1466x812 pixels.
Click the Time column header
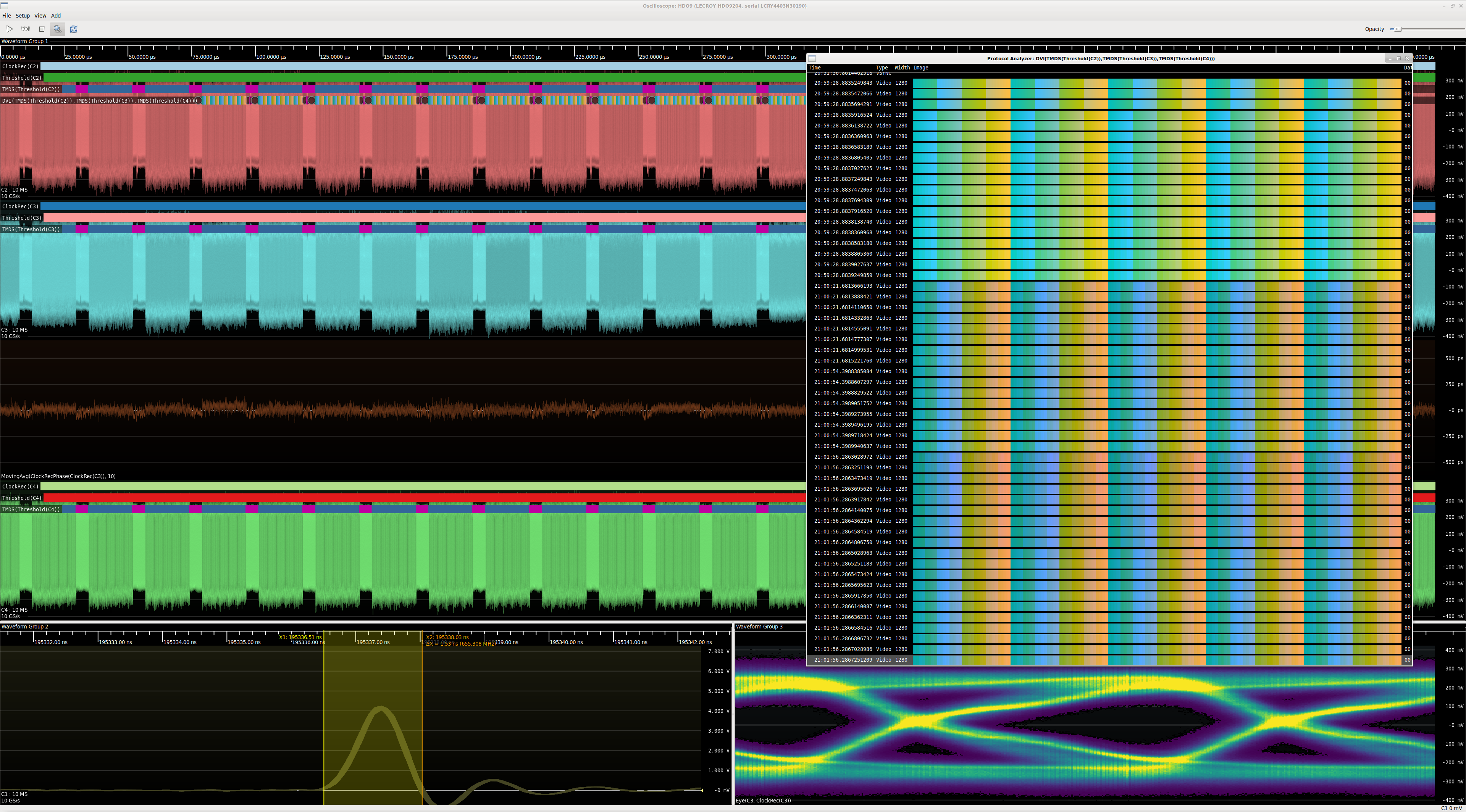(x=815, y=68)
